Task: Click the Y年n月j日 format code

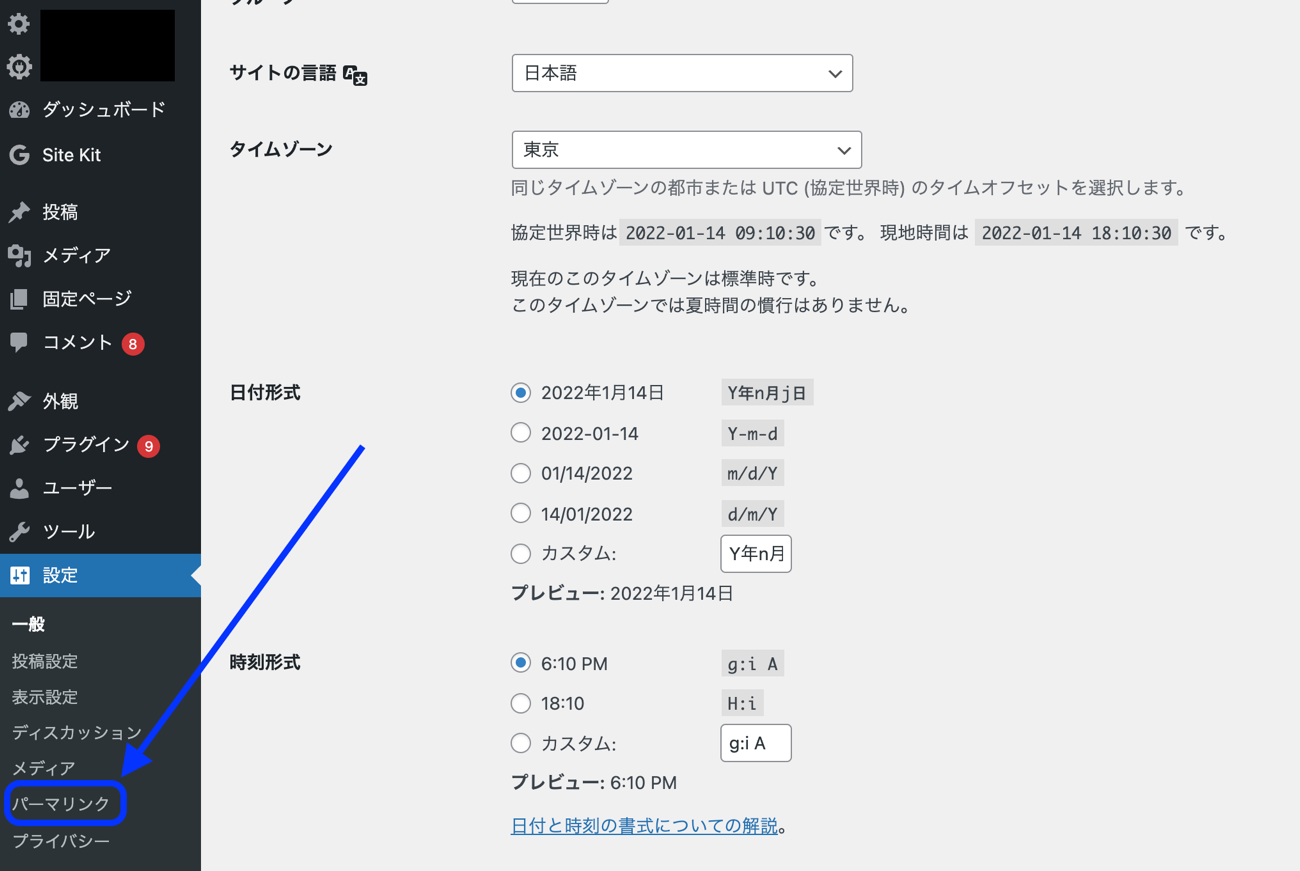Action: [x=767, y=393]
